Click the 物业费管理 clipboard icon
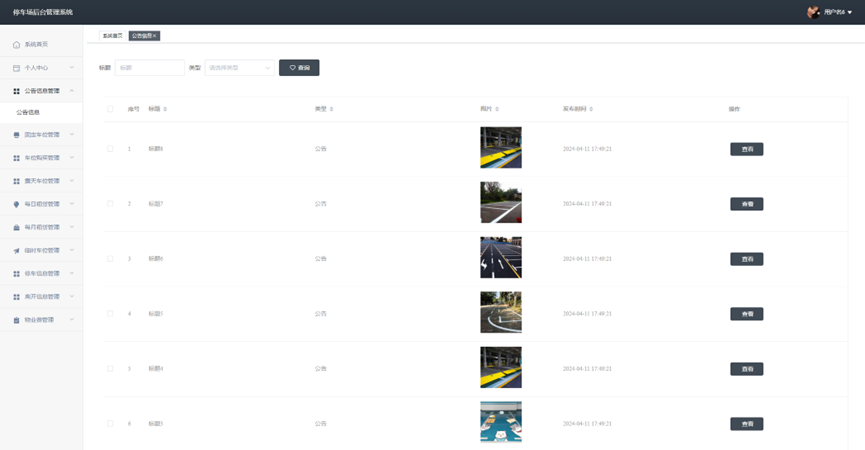The image size is (865, 450). click(16, 320)
